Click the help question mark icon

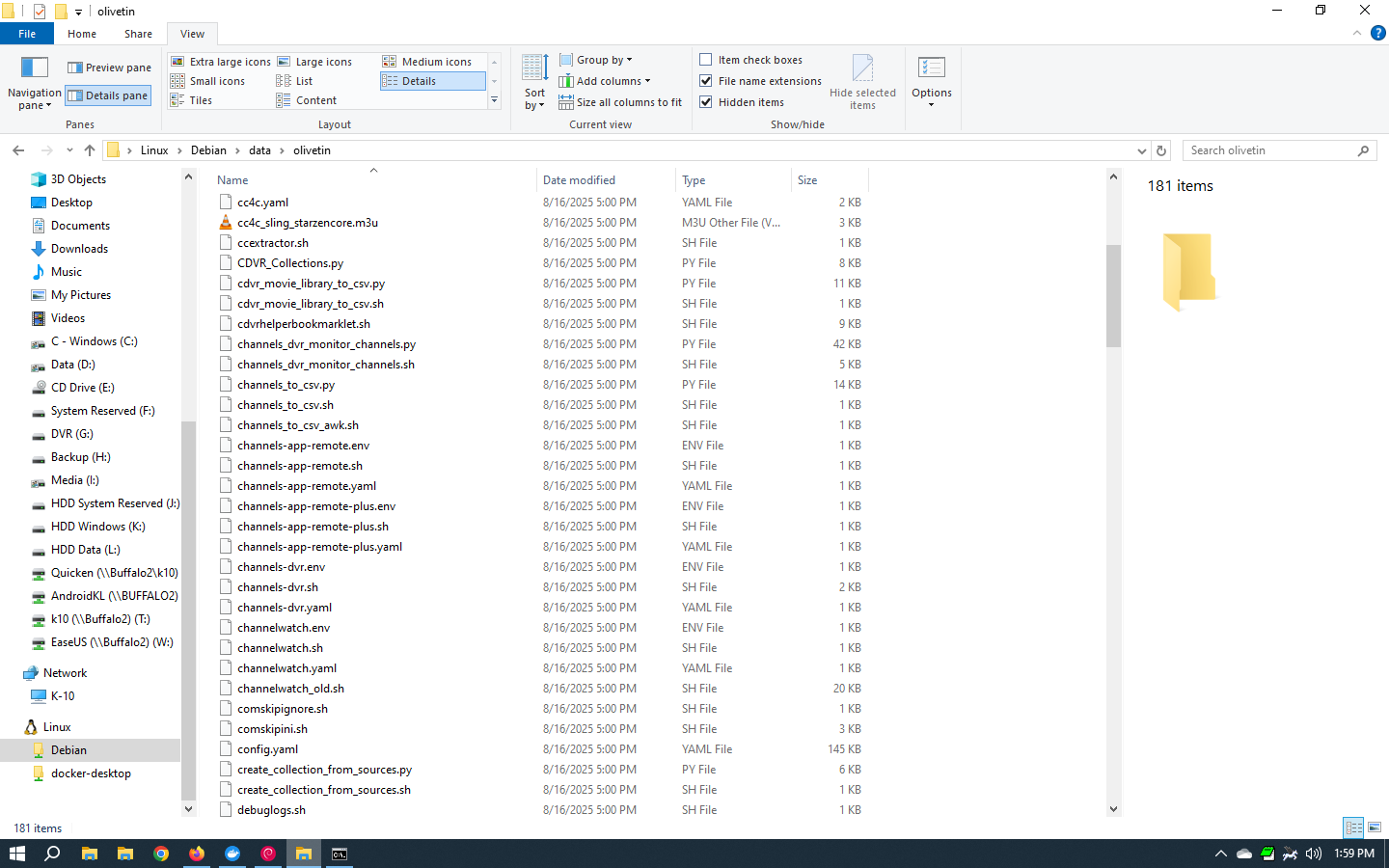1377,33
